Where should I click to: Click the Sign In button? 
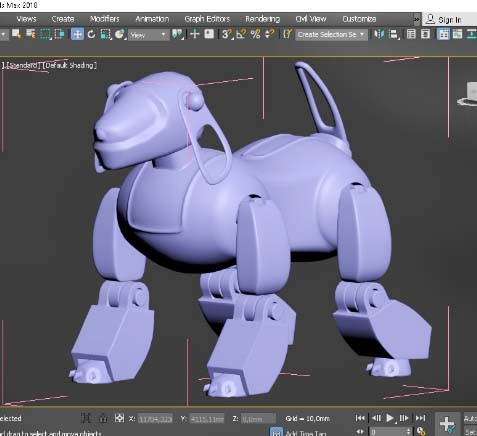[x=445, y=20]
